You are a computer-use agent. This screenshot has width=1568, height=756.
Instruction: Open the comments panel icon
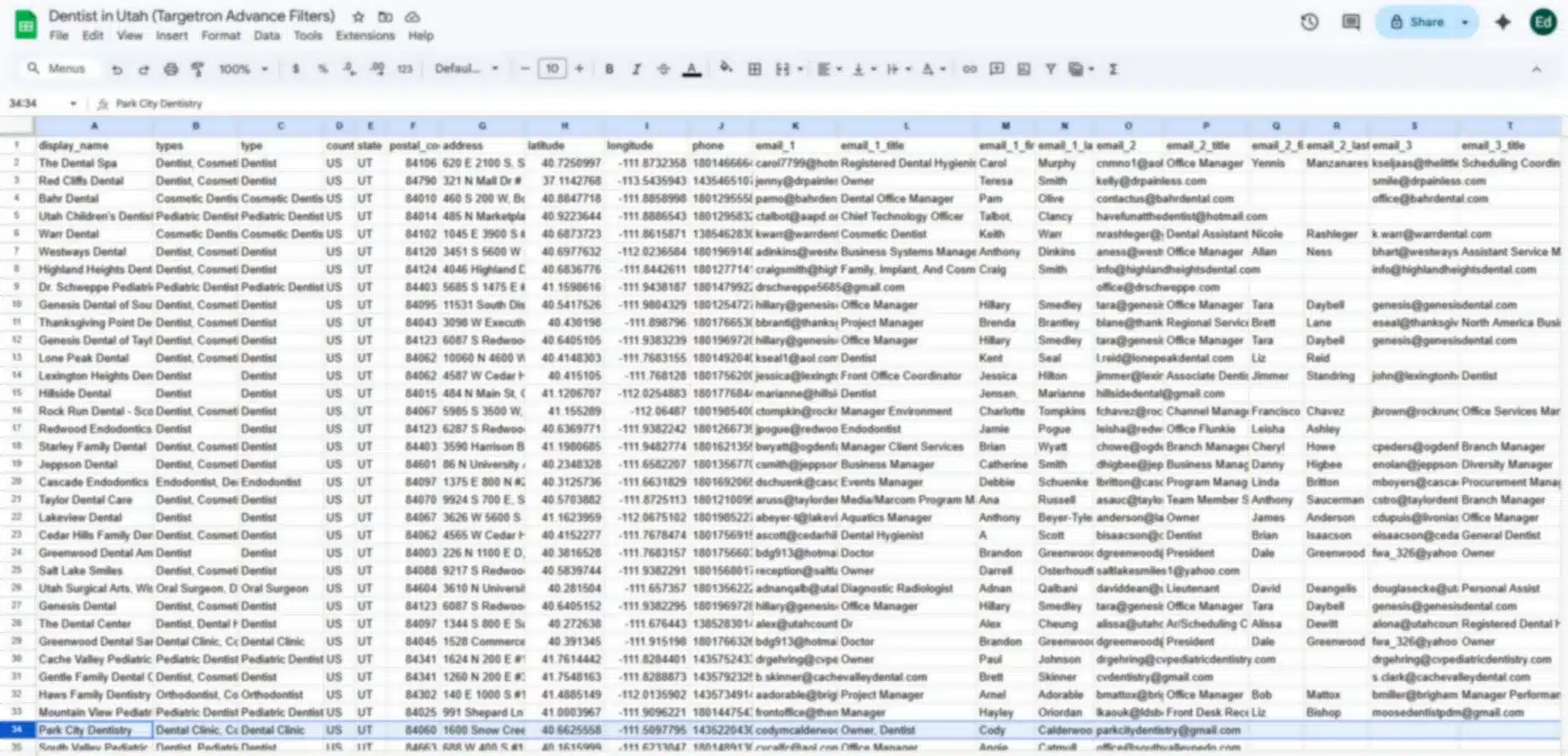(1350, 22)
